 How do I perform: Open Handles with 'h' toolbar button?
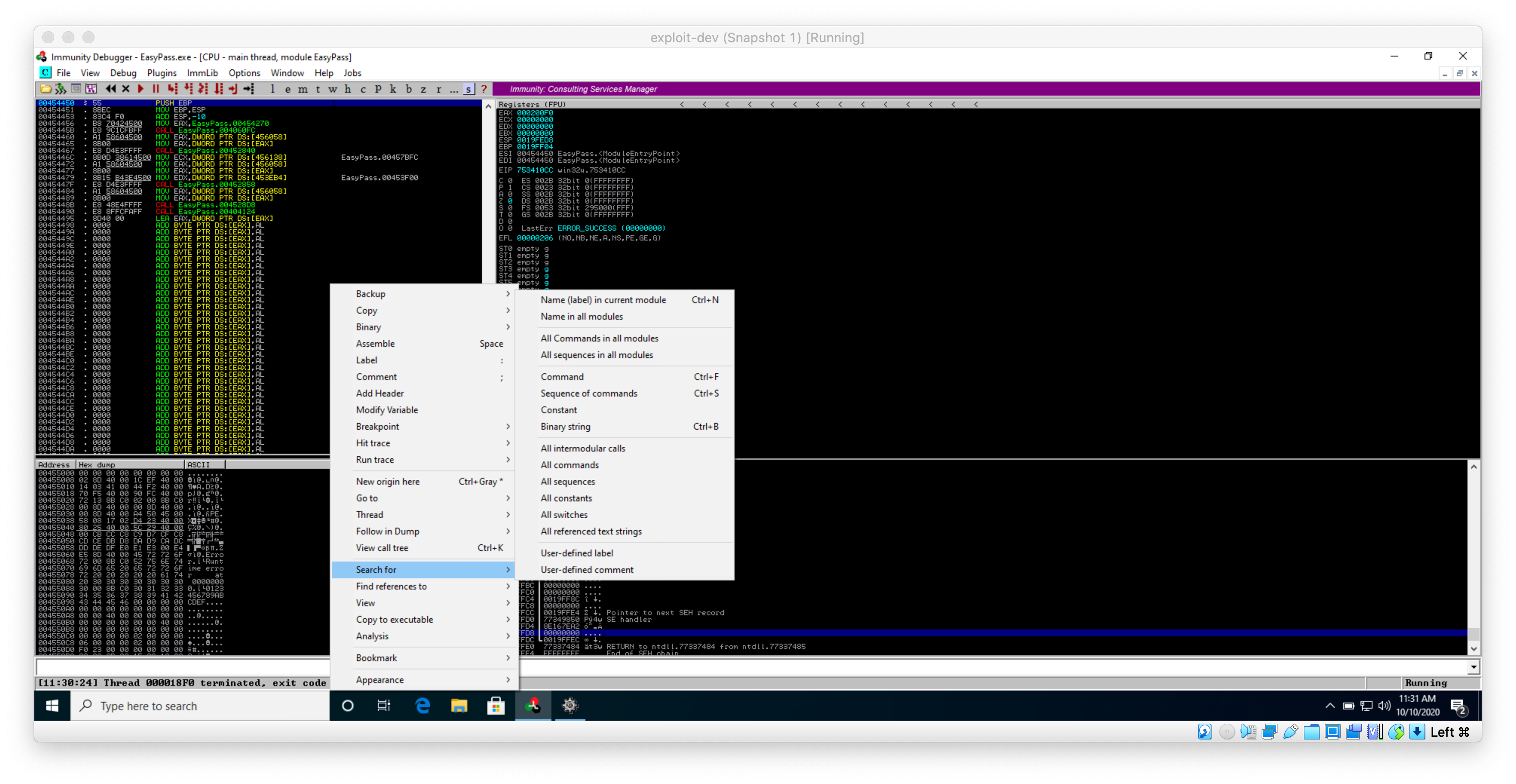click(x=348, y=89)
